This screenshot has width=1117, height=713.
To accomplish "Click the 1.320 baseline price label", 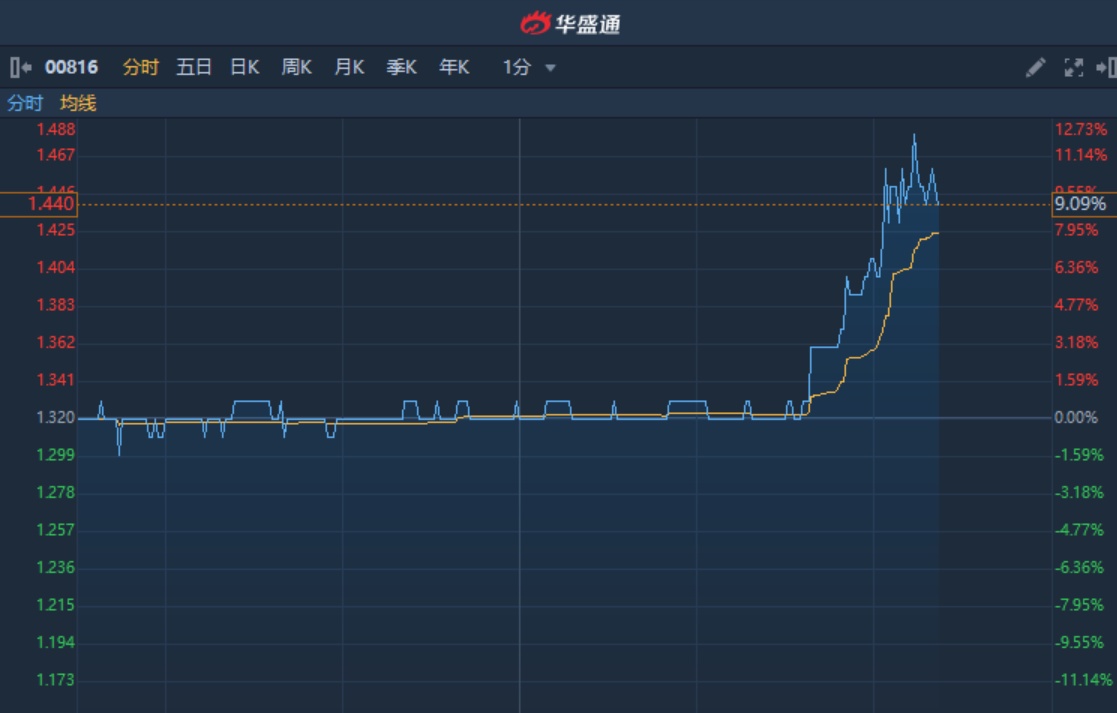I will click(x=56, y=417).
